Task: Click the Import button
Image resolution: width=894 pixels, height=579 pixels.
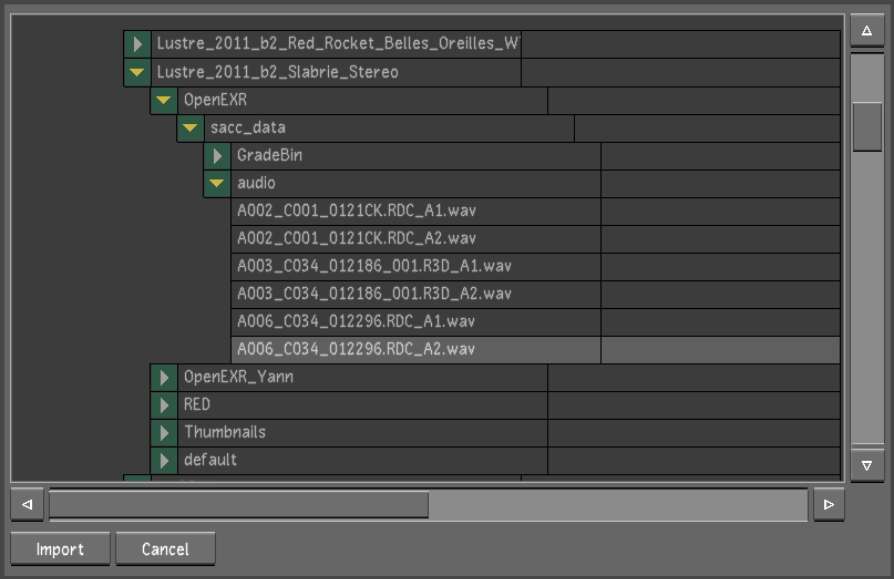Action: pos(60,549)
